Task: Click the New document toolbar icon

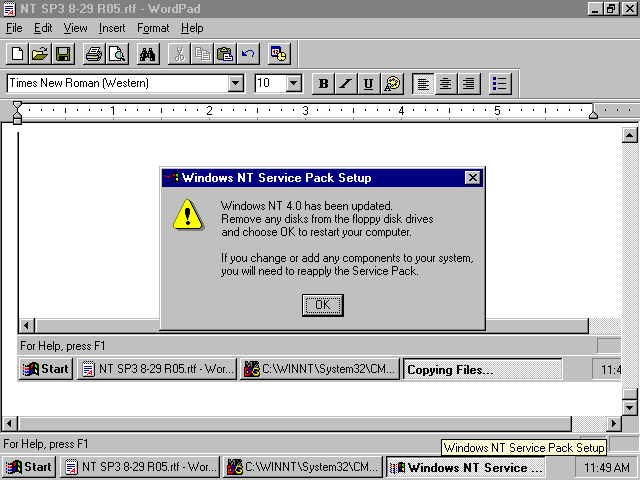Action: pyautogui.click(x=17, y=54)
